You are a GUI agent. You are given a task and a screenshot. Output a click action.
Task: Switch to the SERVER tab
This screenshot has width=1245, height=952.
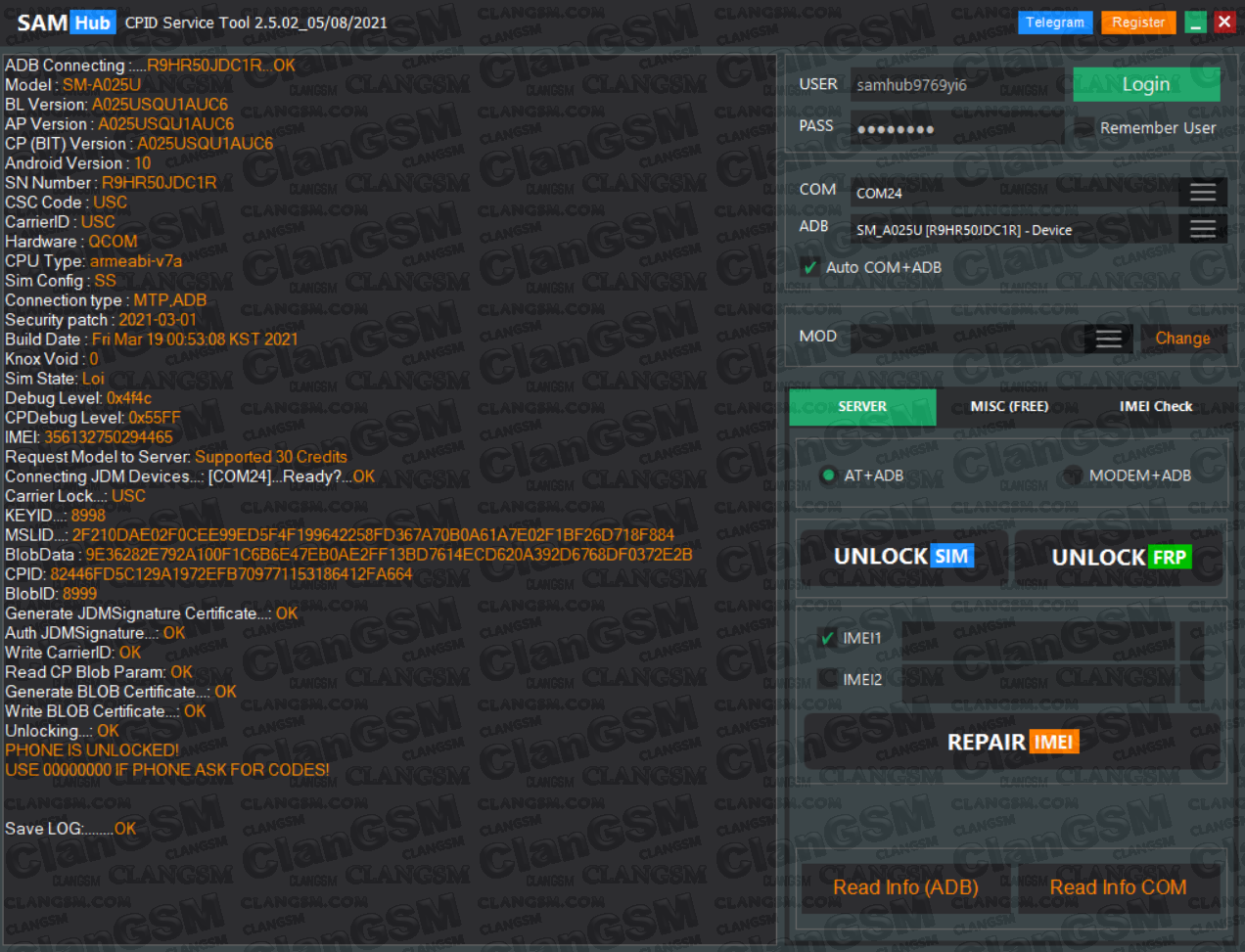(x=862, y=407)
